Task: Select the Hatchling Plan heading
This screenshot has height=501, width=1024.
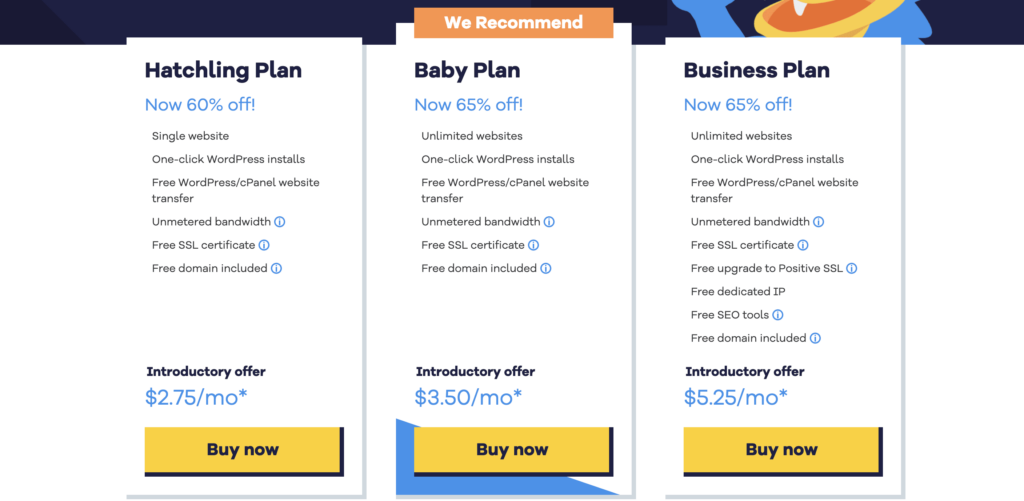Action: [x=223, y=70]
